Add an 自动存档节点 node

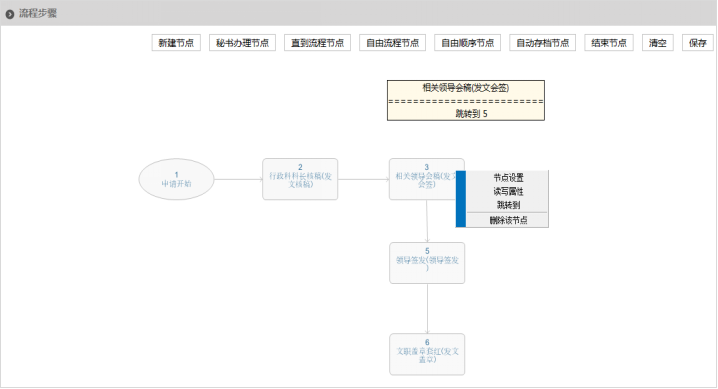coord(543,43)
